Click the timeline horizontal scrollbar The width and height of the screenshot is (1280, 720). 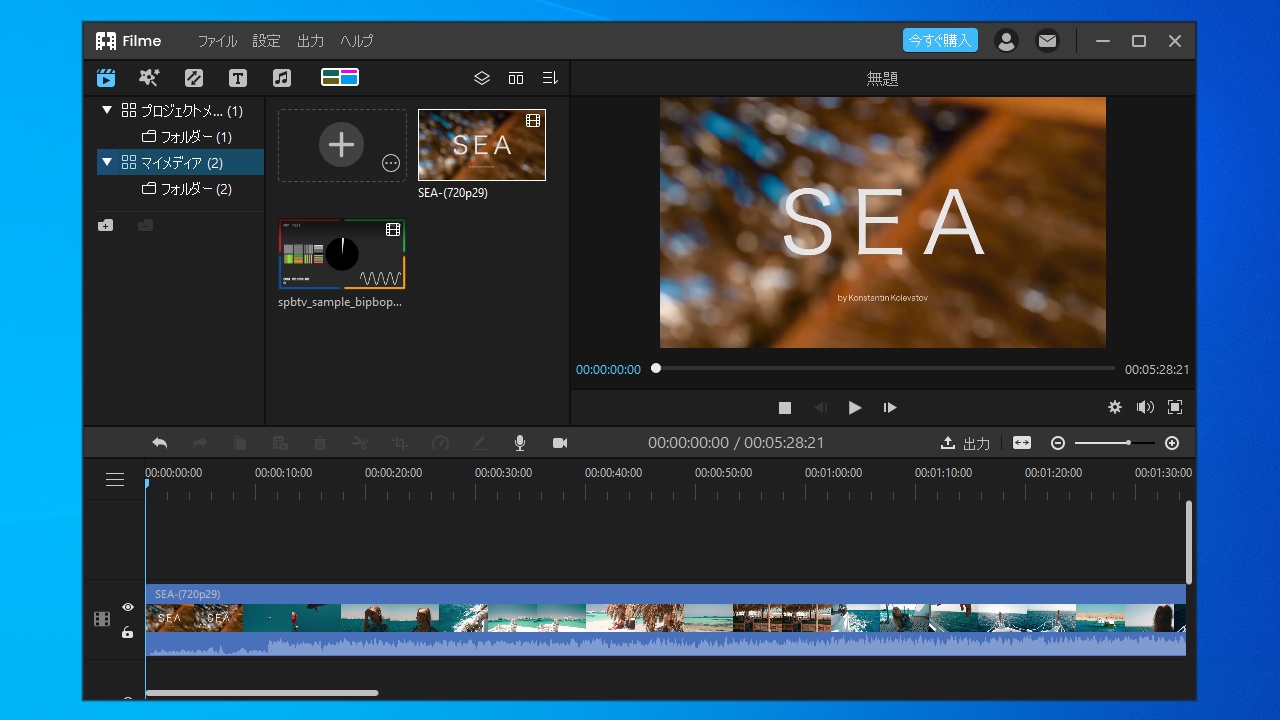(262, 693)
